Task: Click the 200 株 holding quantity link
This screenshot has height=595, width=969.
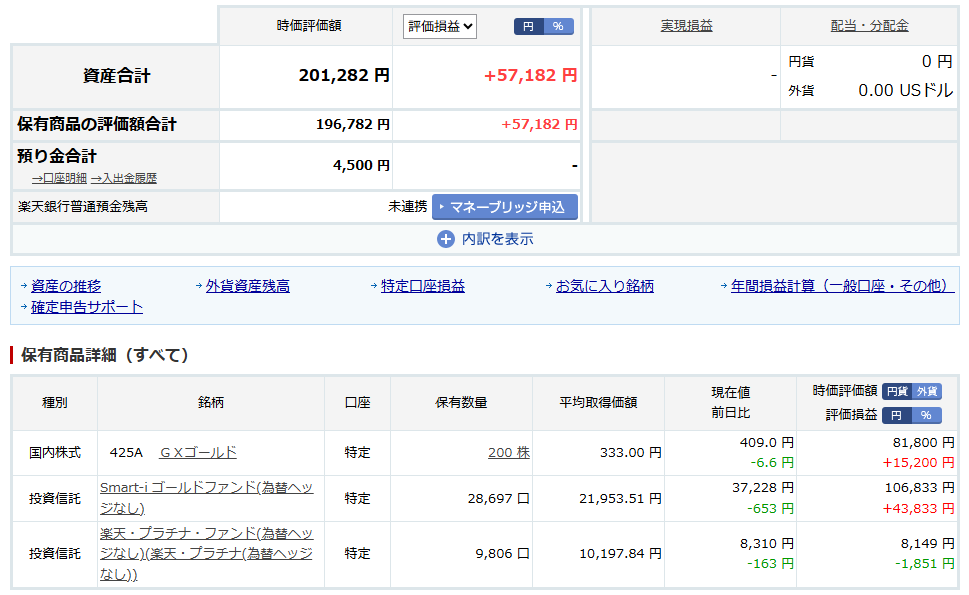Action: [x=508, y=452]
